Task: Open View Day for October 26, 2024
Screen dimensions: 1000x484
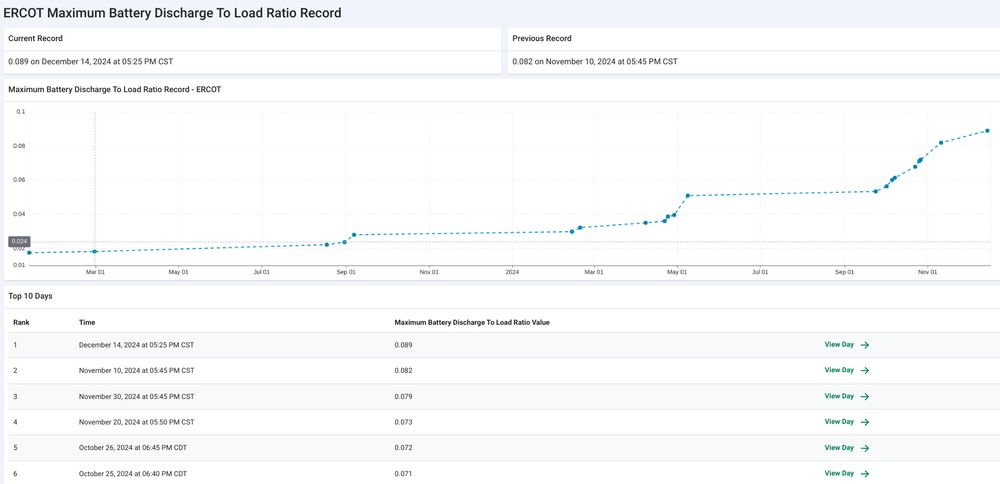Action: 846,448
